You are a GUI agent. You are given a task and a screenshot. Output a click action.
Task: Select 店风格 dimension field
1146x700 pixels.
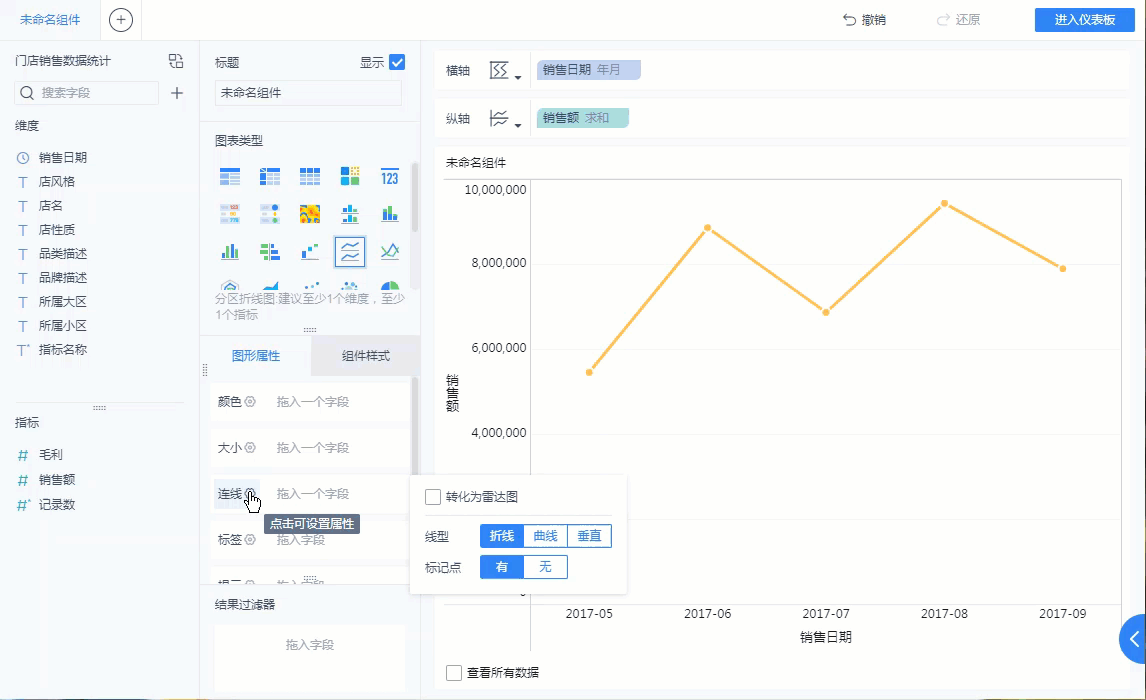(x=57, y=181)
